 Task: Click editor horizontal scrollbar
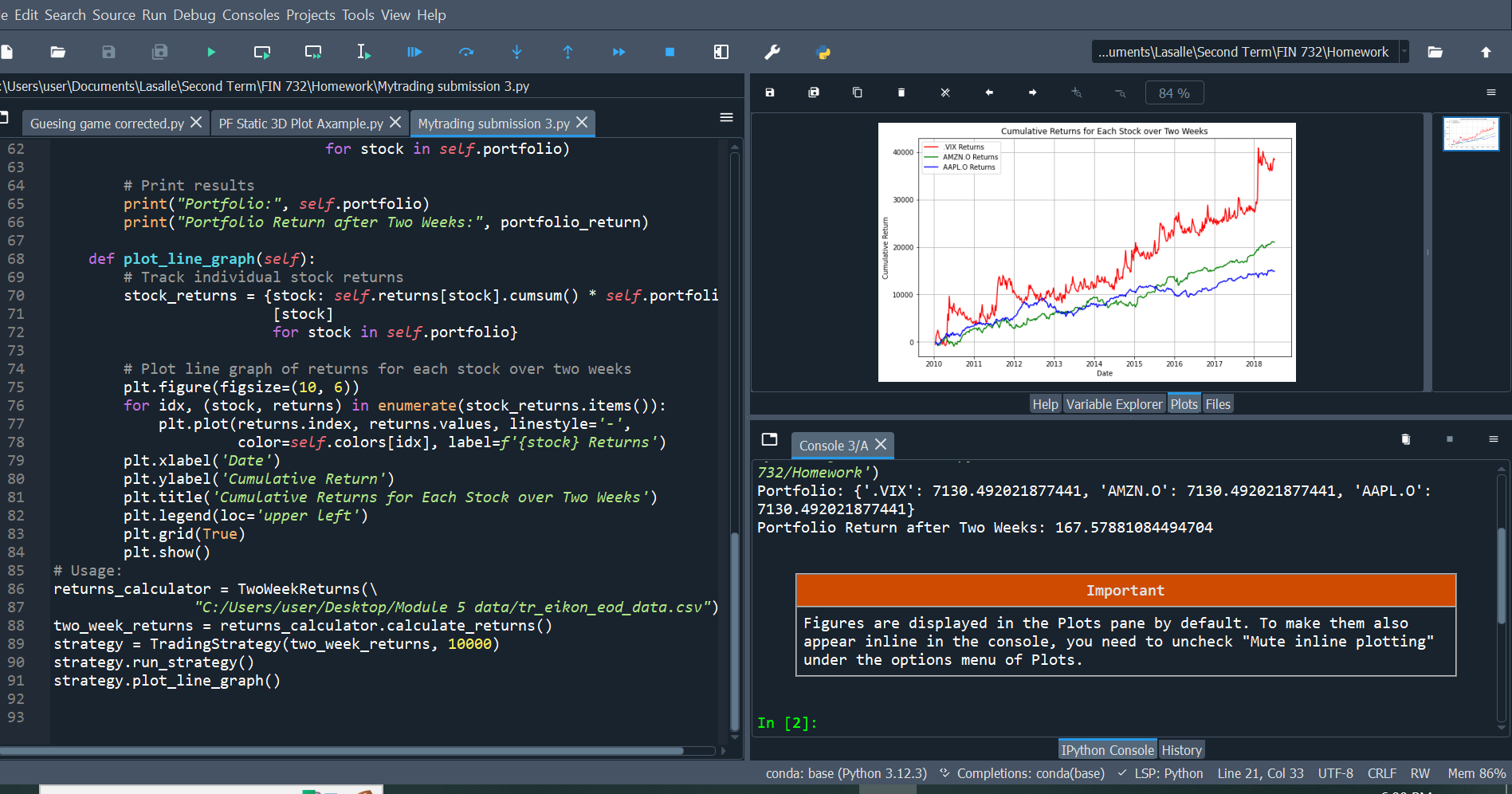pyautogui.click(x=343, y=750)
